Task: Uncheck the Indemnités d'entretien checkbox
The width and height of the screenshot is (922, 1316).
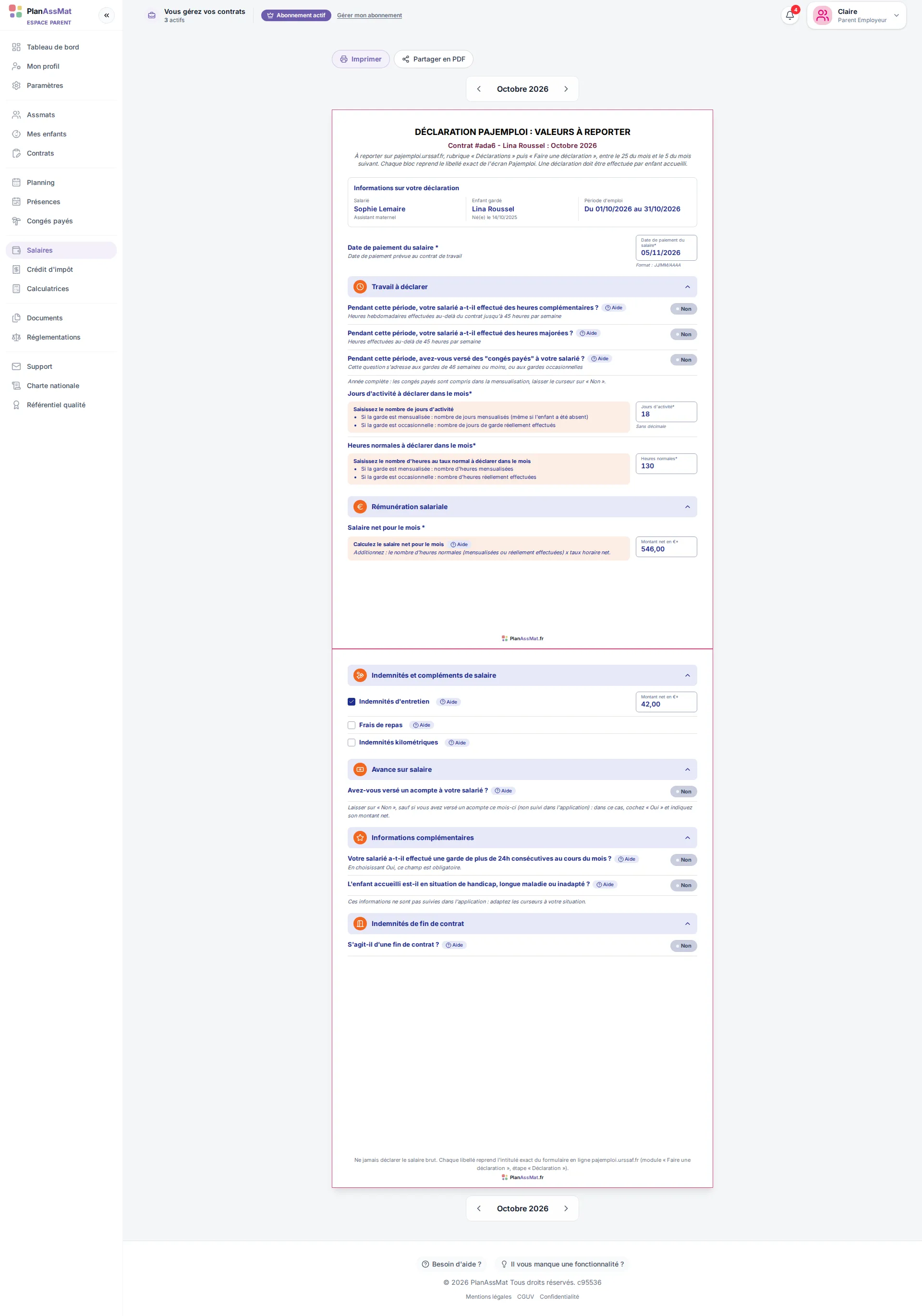Action: click(x=351, y=702)
